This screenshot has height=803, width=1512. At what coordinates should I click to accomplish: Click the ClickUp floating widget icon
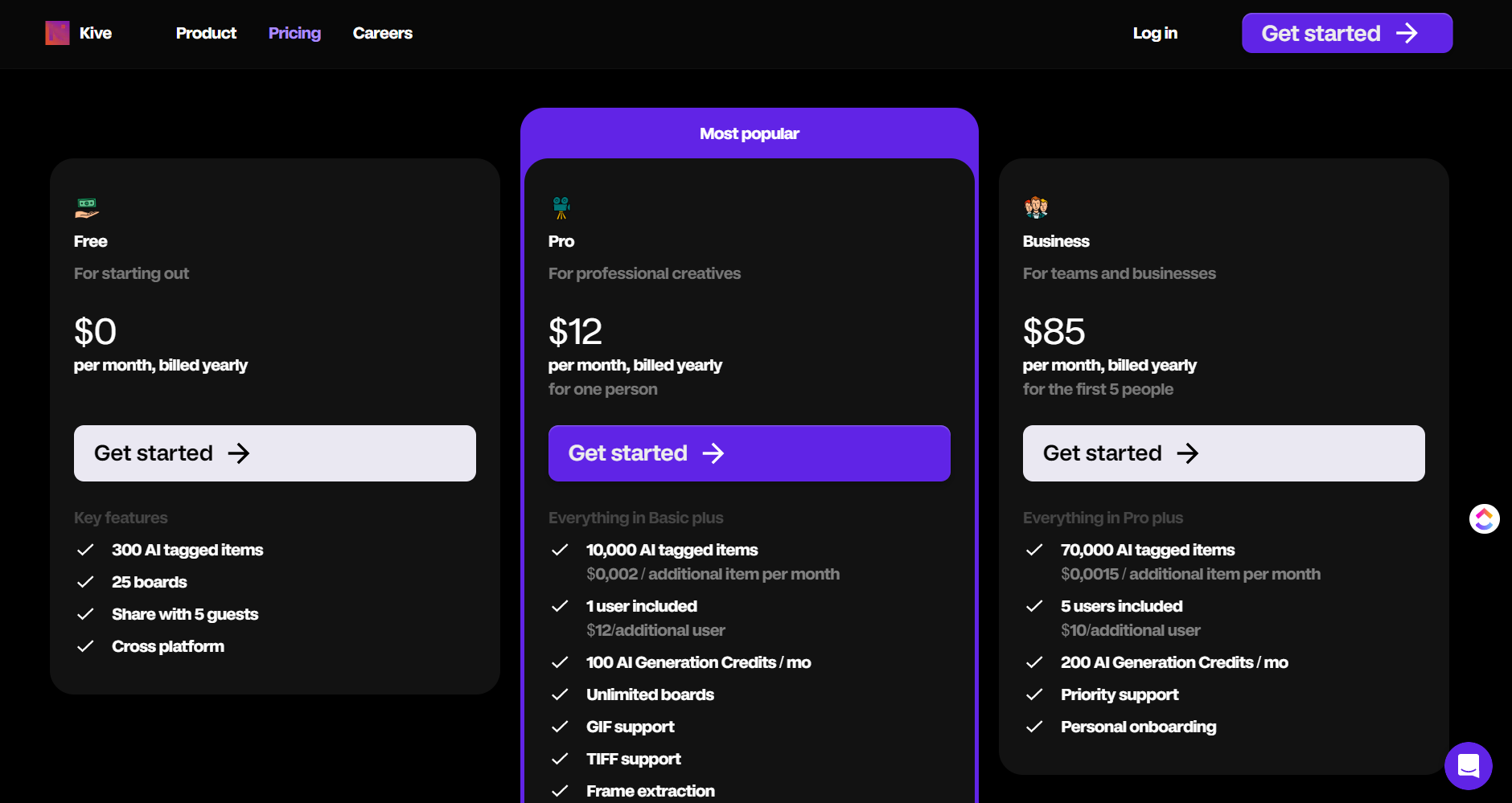[x=1484, y=518]
